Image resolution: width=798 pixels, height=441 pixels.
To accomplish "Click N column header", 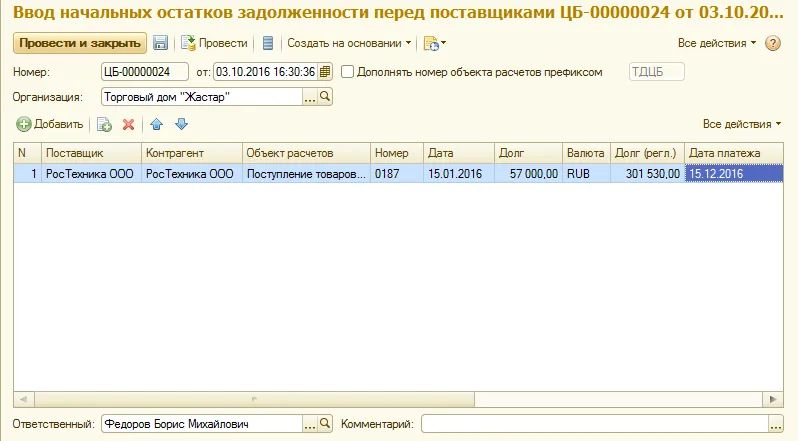I will (x=27, y=153).
